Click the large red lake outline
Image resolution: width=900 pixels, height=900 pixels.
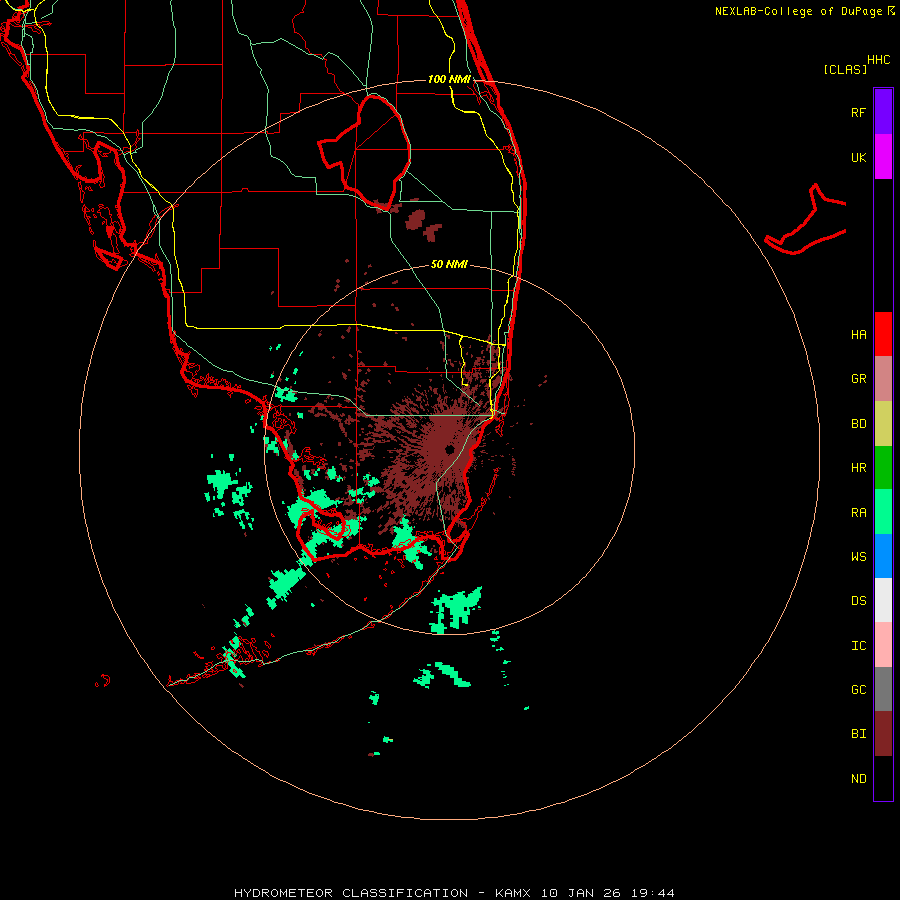pos(365,152)
